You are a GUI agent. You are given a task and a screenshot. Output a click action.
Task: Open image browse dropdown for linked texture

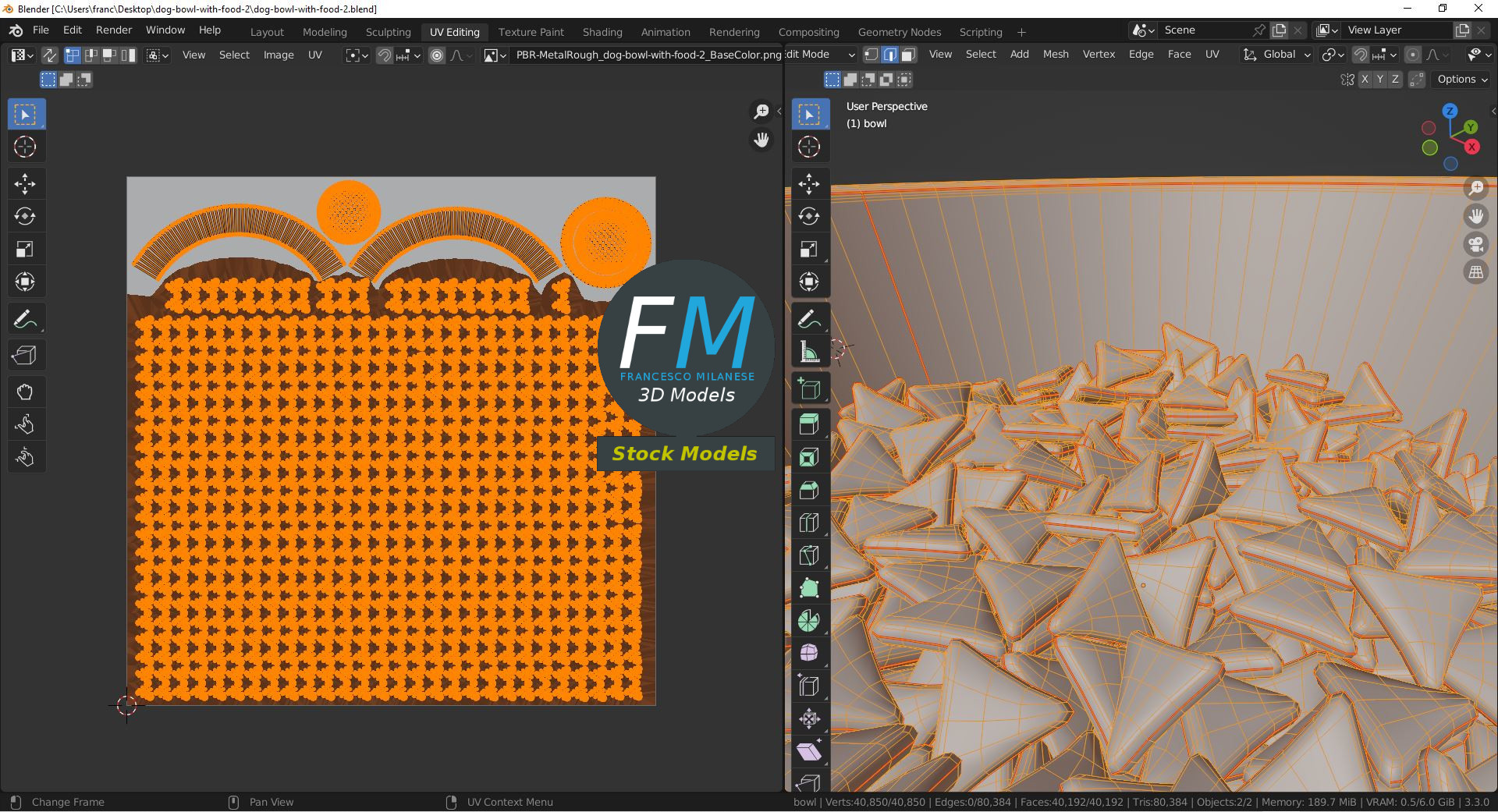495,55
